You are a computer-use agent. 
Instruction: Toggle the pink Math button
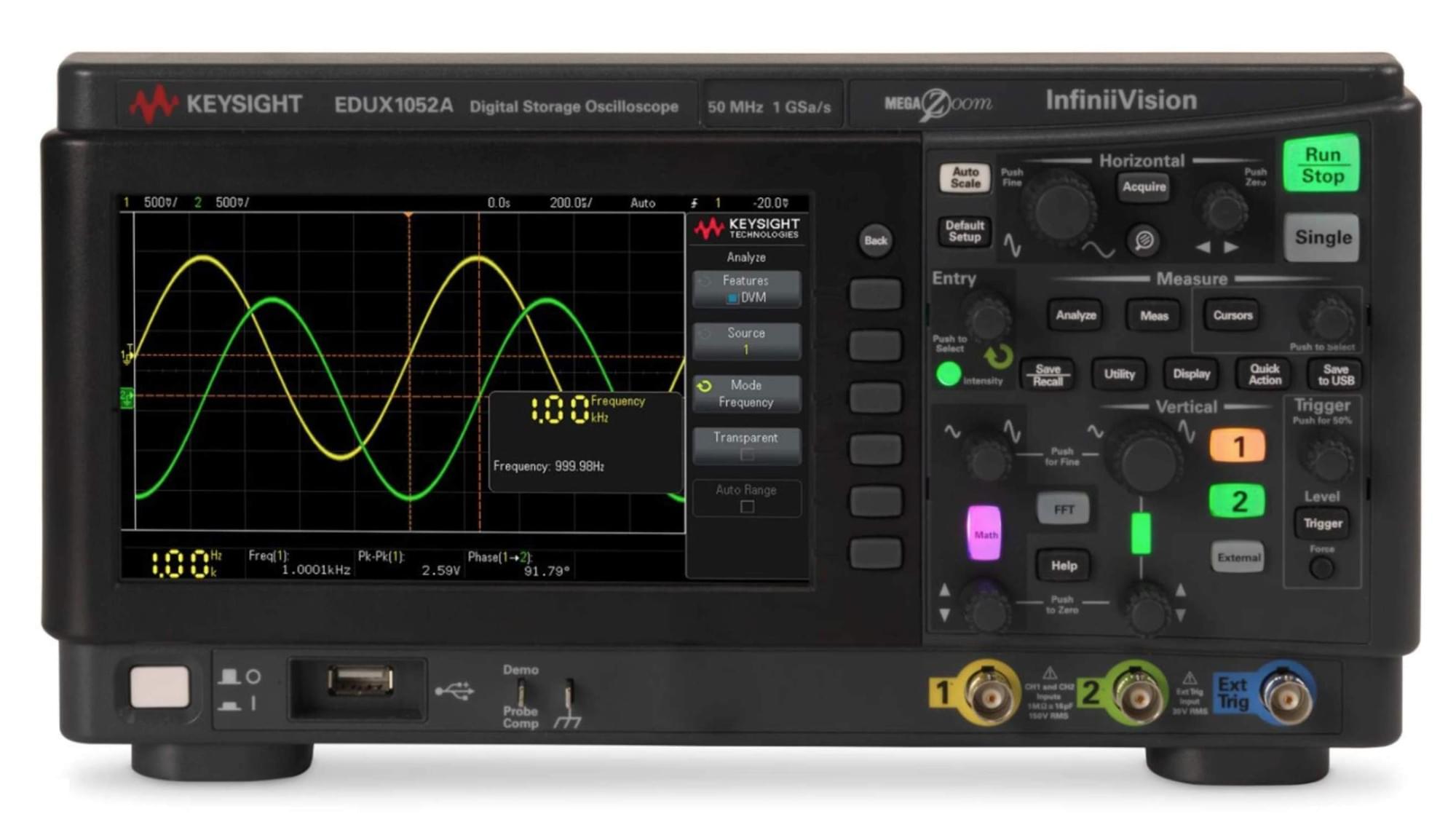pos(984,534)
